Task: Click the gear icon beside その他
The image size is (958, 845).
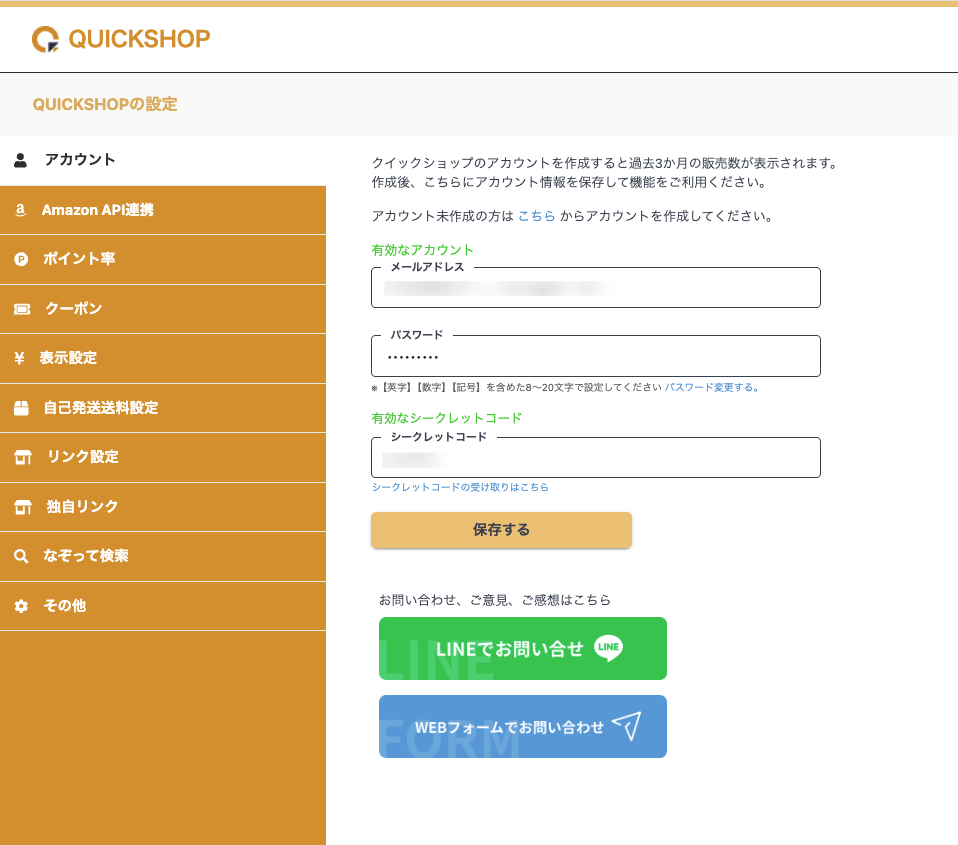Action: (21, 606)
